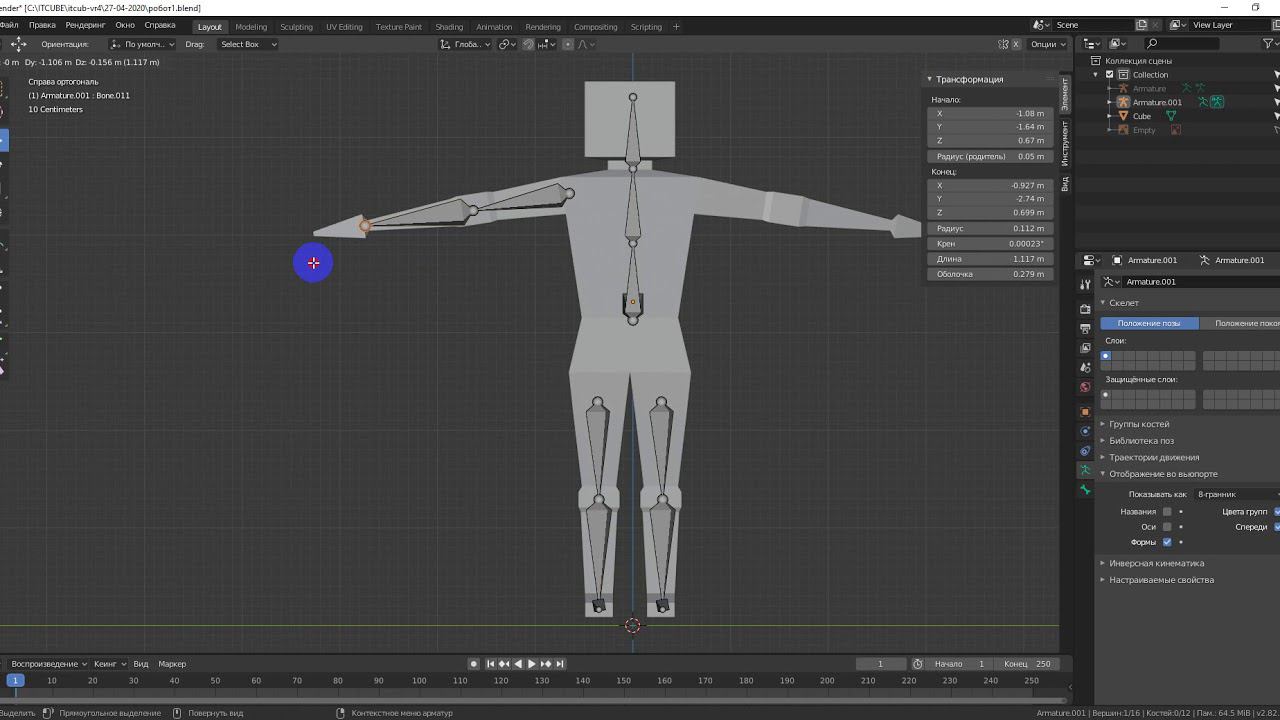Screen dimensions: 1280x720
Task: Toggle auto keying record button
Action: click(x=474, y=664)
